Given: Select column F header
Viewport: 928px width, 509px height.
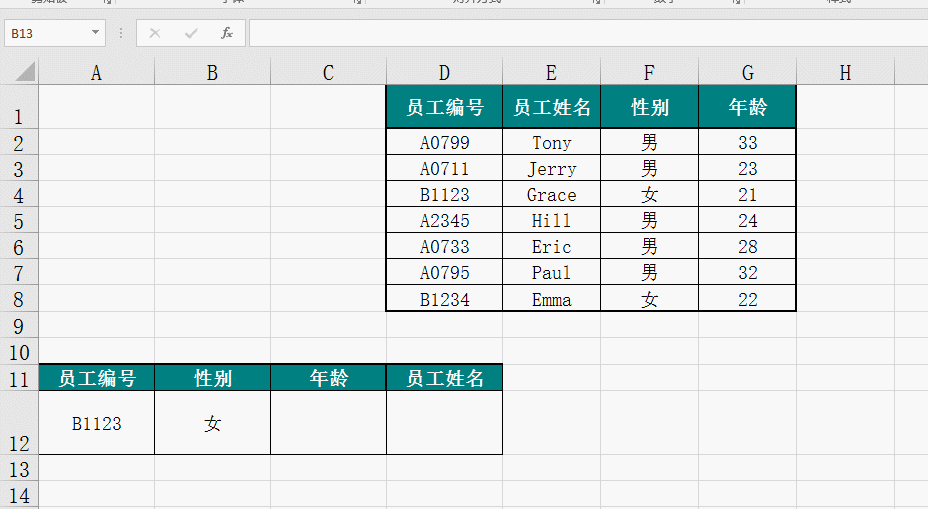Looking at the screenshot, I should (x=649, y=72).
